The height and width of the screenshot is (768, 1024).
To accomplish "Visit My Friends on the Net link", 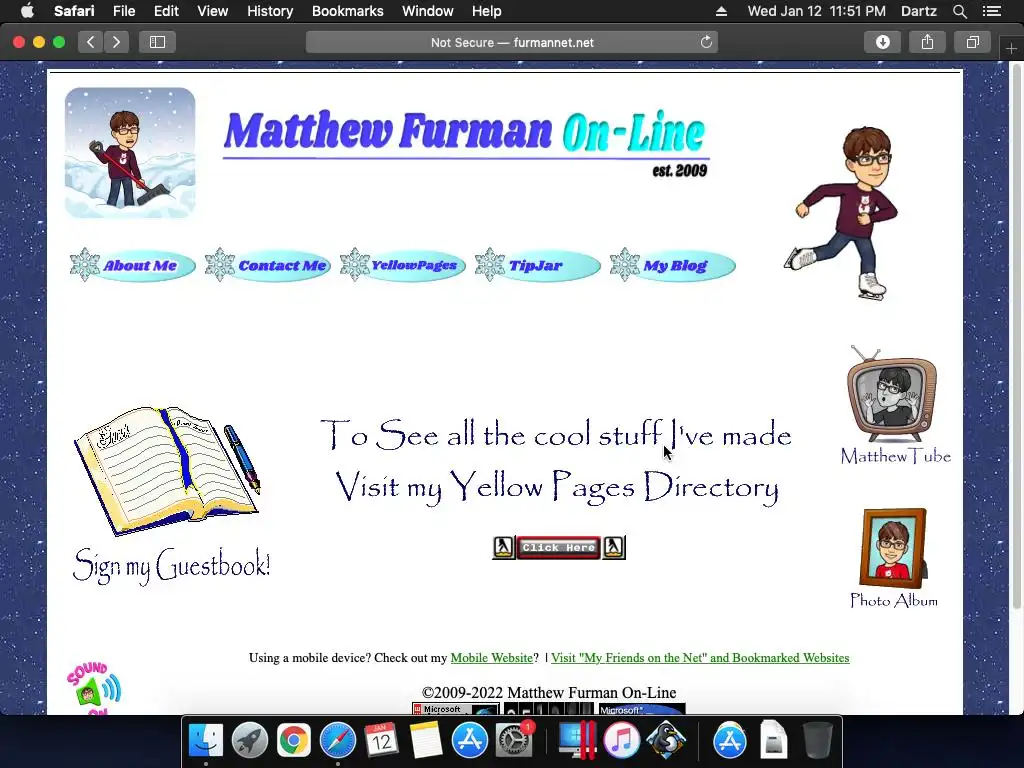I will [x=700, y=658].
